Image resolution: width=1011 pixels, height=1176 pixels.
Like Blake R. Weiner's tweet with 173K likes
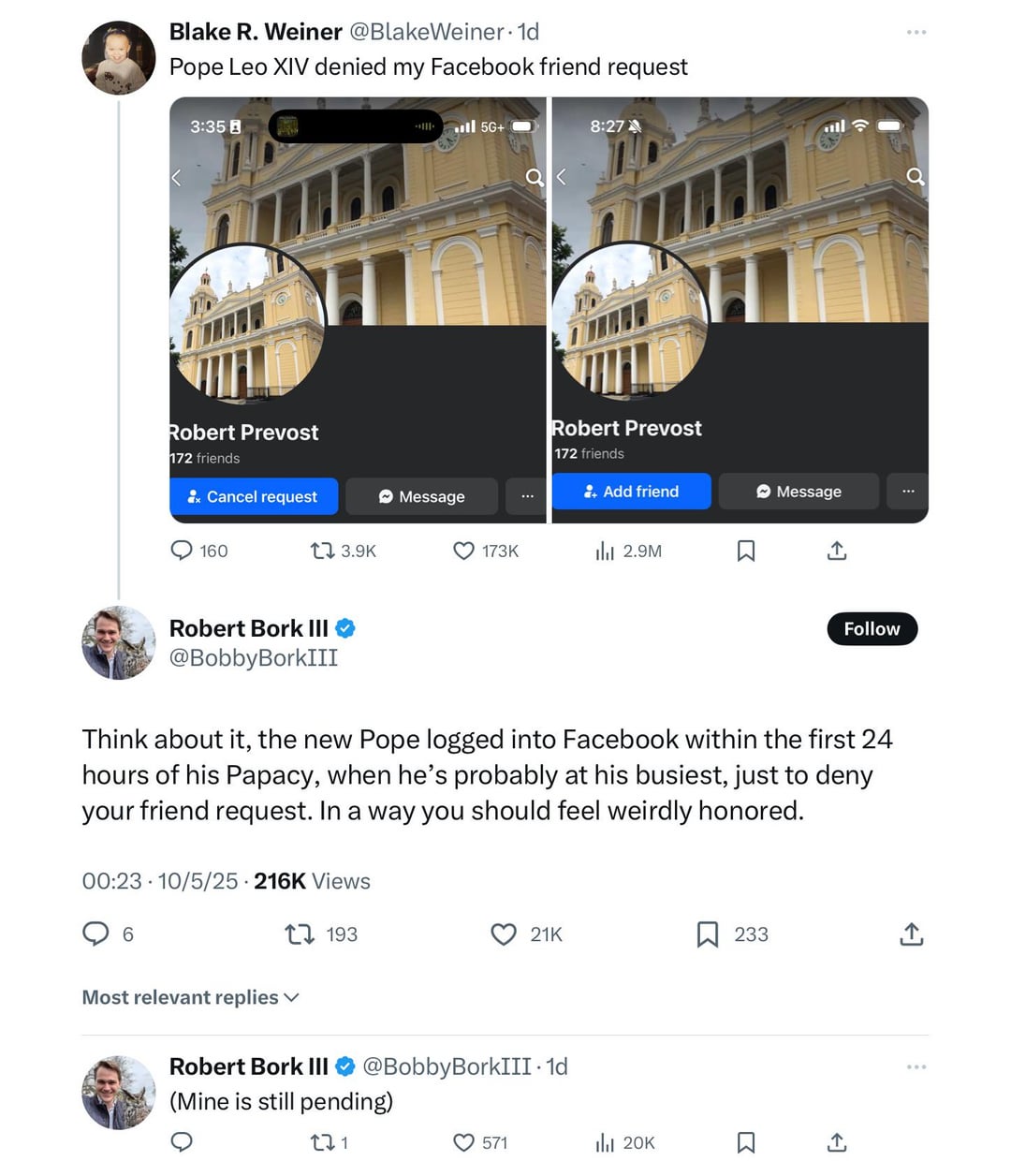[x=463, y=551]
